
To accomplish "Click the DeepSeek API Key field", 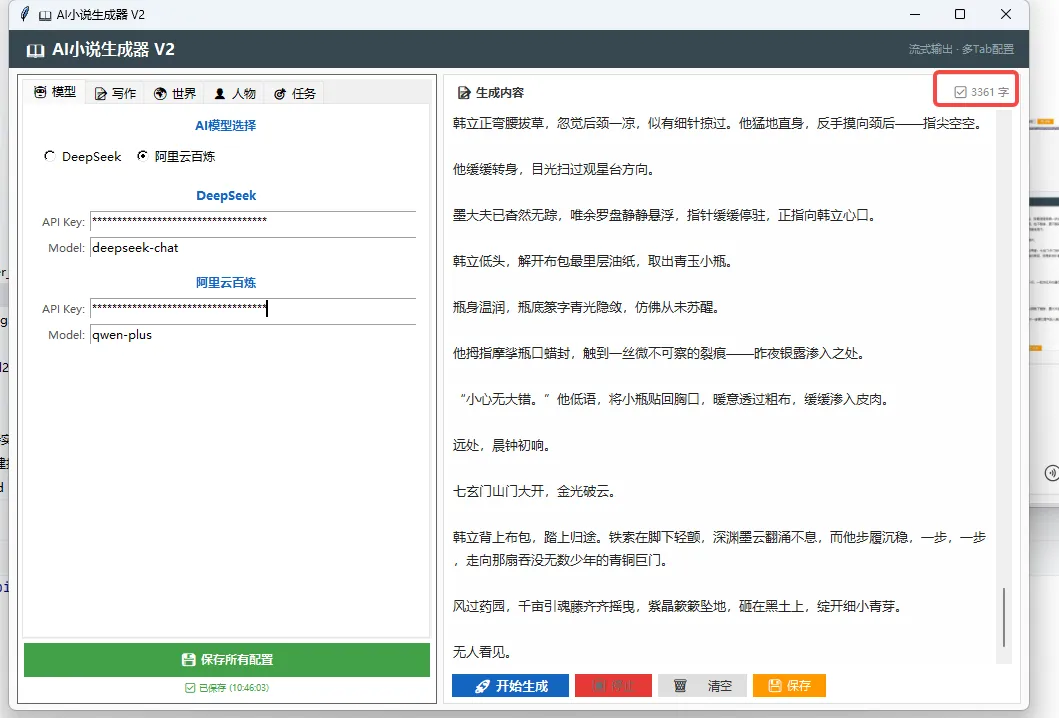I will pos(253,222).
